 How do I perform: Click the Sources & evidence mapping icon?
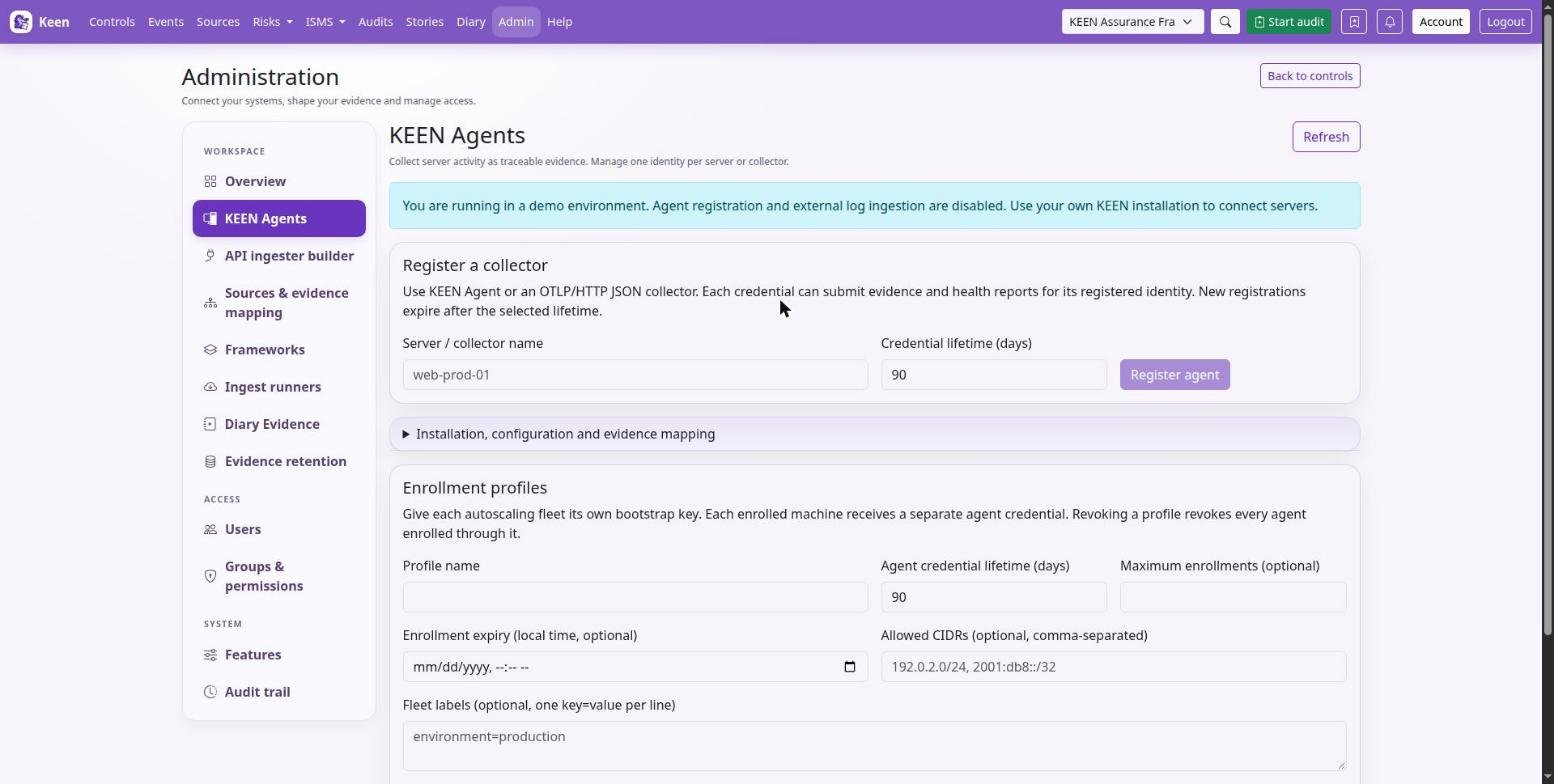tap(210, 303)
